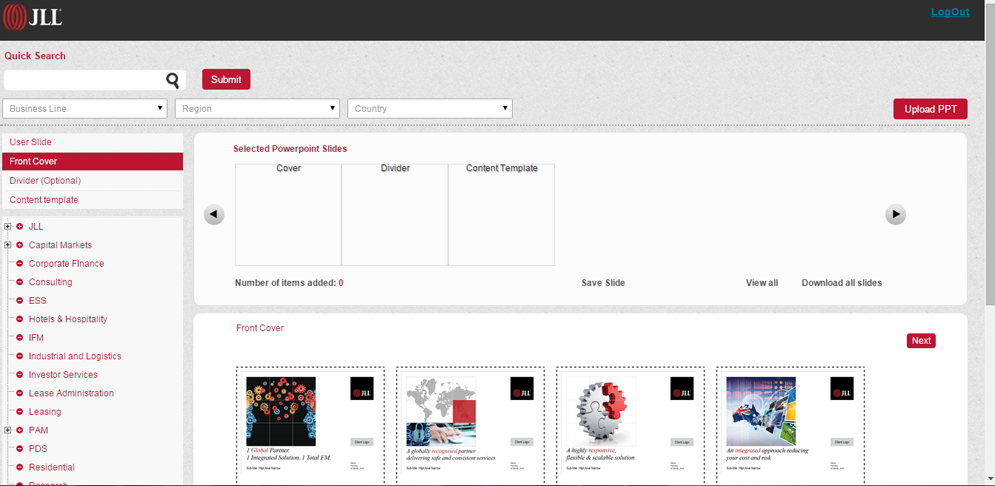Select the 'integrated approach' cover thumbnail

pyautogui.click(x=790, y=425)
